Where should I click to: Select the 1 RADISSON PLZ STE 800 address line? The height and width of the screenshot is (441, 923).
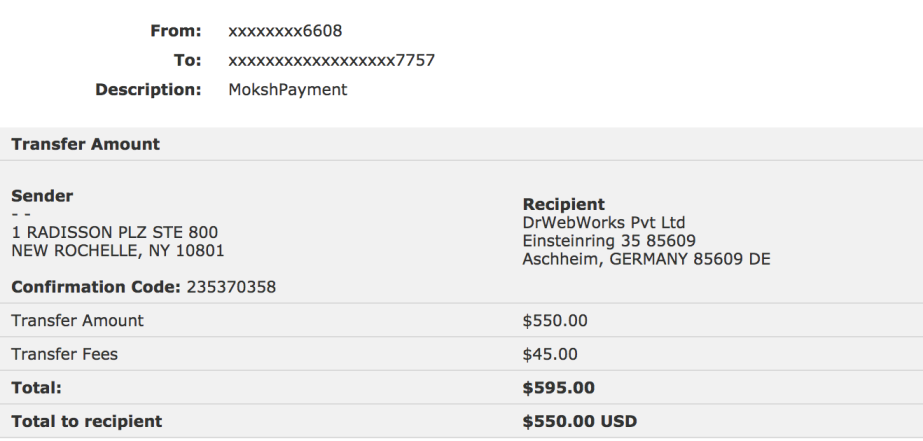(x=114, y=232)
